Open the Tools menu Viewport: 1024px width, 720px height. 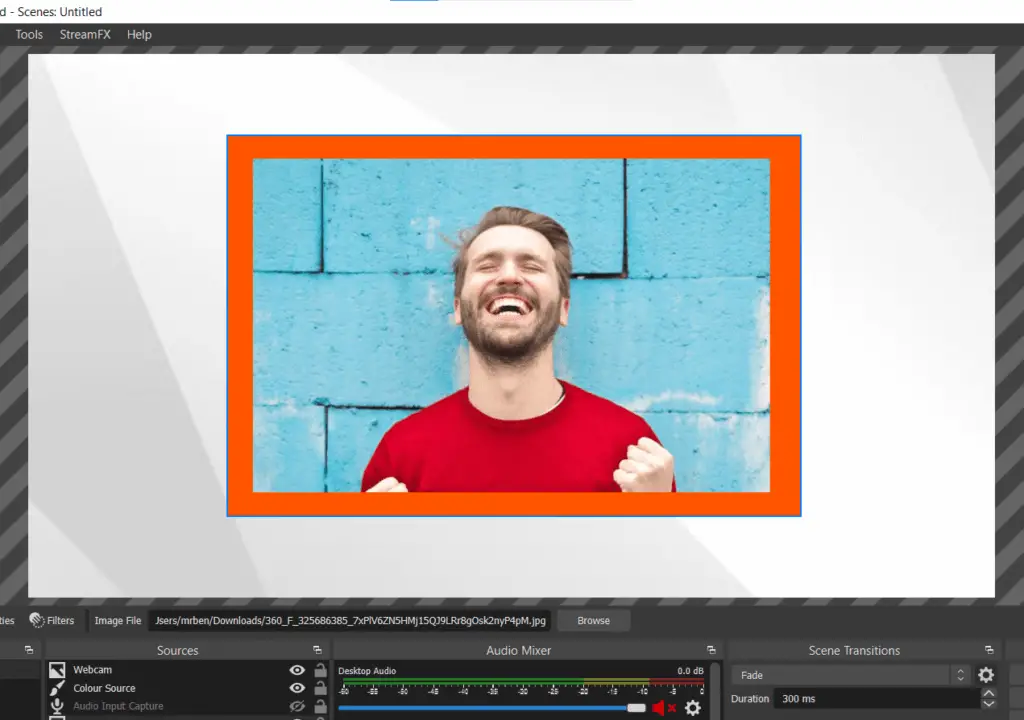coord(29,35)
